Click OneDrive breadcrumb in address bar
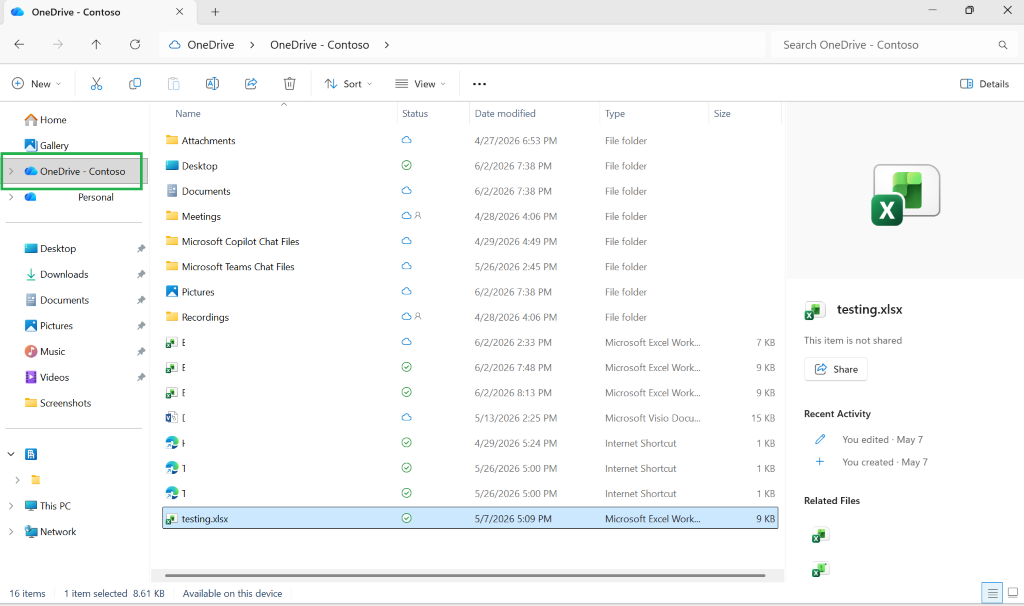Screen dimensions: 1024x606 (x=210, y=44)
